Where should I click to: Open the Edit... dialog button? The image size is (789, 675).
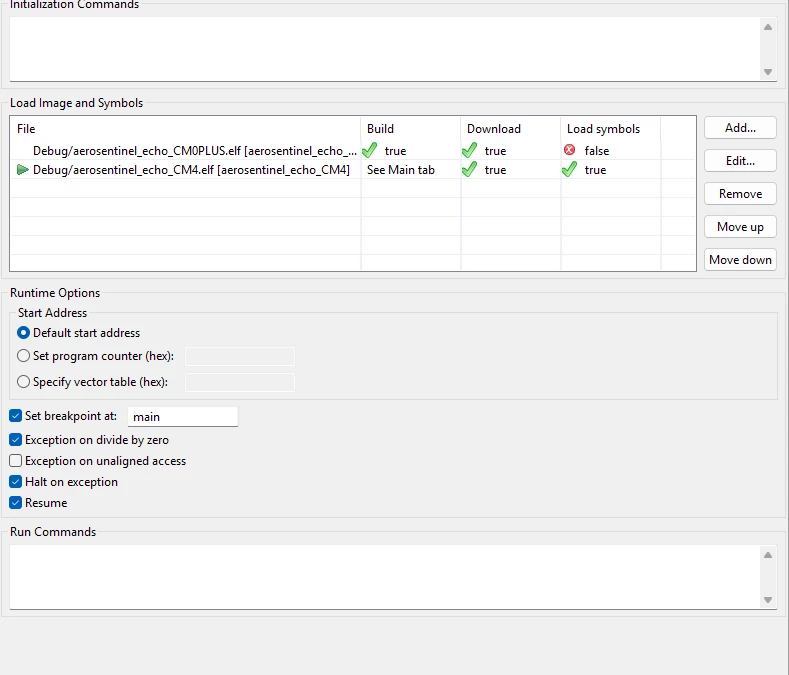740,161
